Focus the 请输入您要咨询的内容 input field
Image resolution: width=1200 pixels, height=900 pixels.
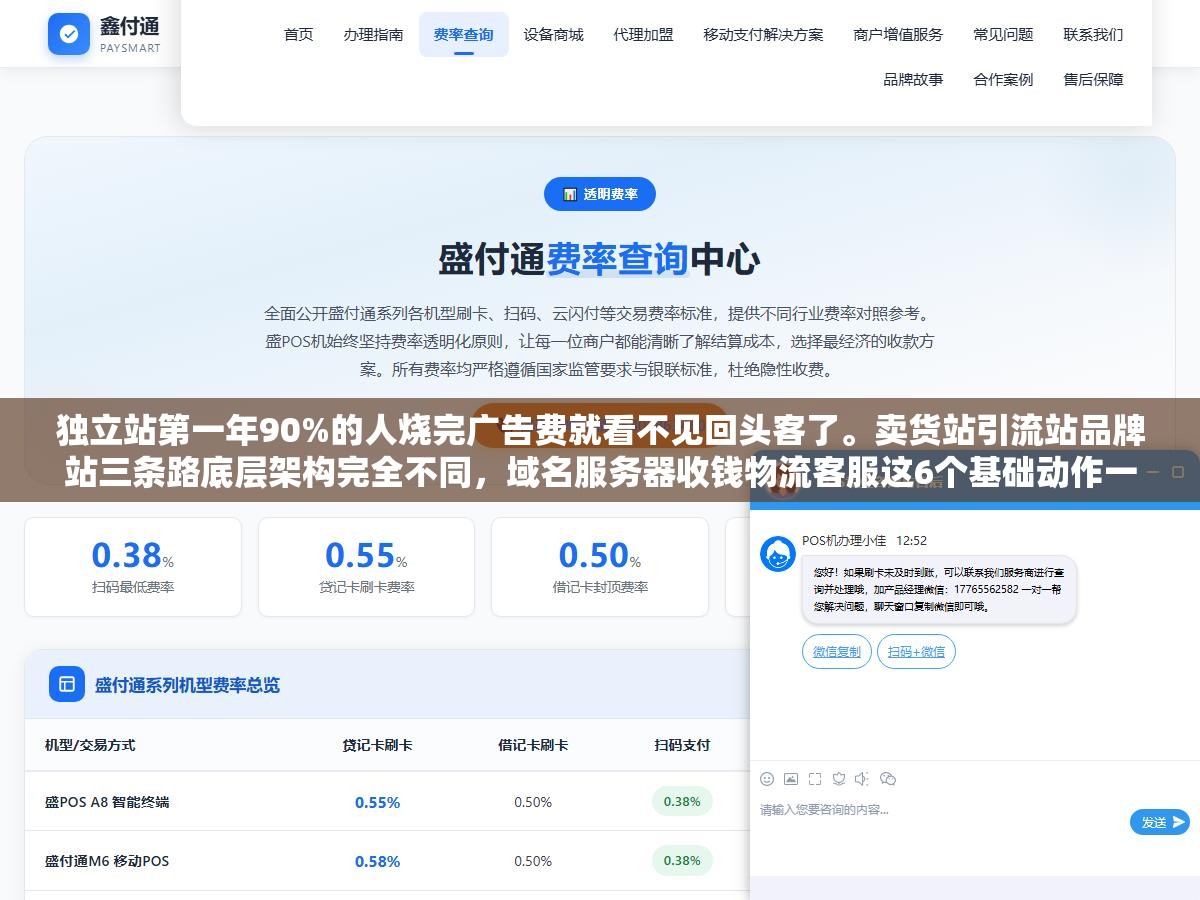[940, 810]
